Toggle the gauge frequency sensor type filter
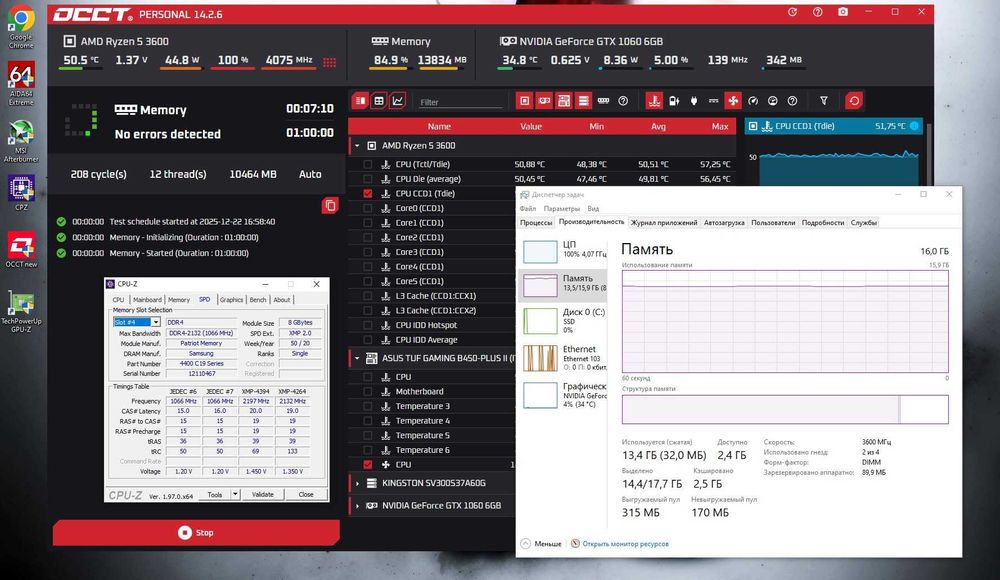The width and height of the screenshot is (1000, 580). 753,101
